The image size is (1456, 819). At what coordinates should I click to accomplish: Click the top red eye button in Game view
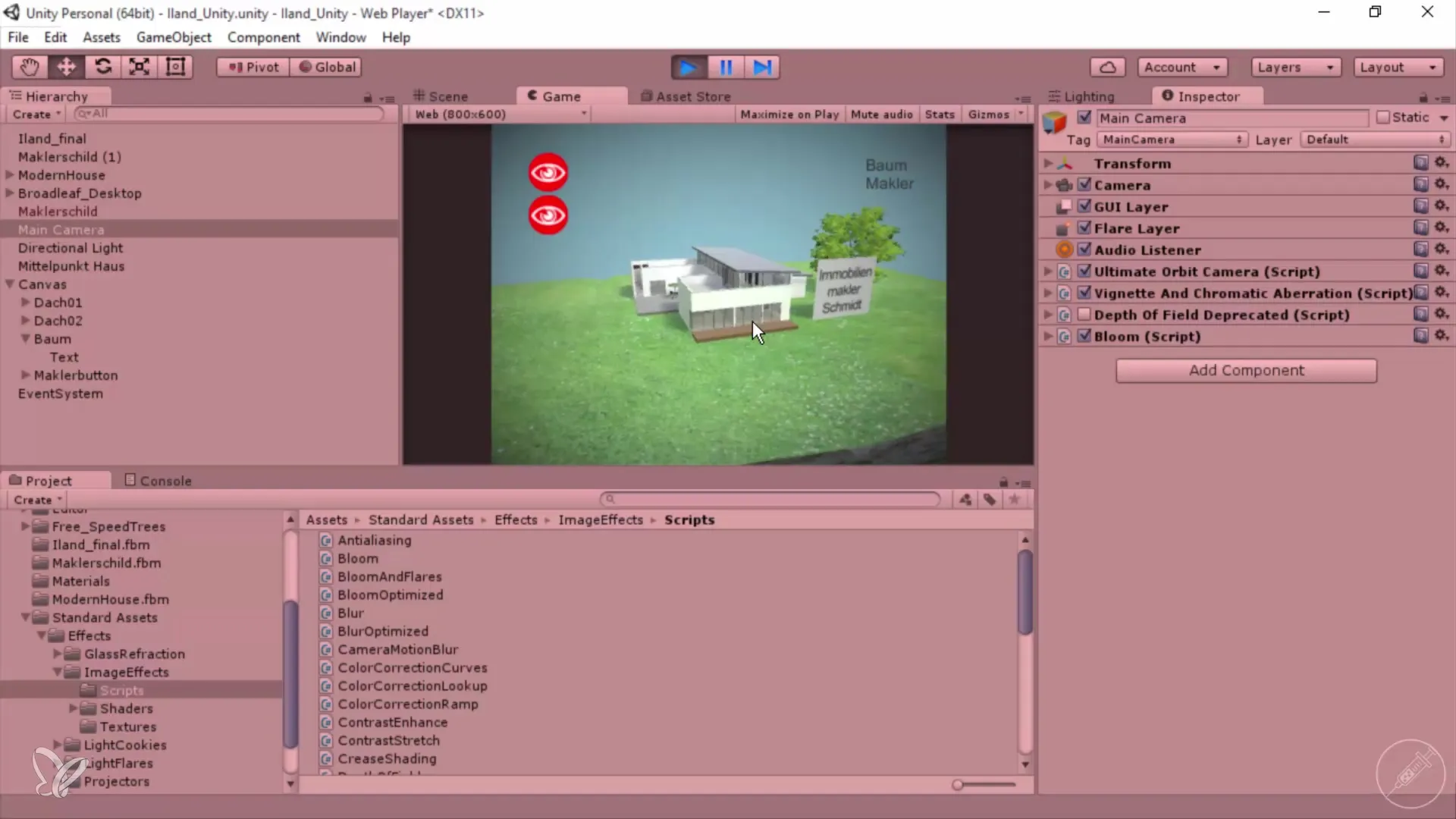[548, 173]
